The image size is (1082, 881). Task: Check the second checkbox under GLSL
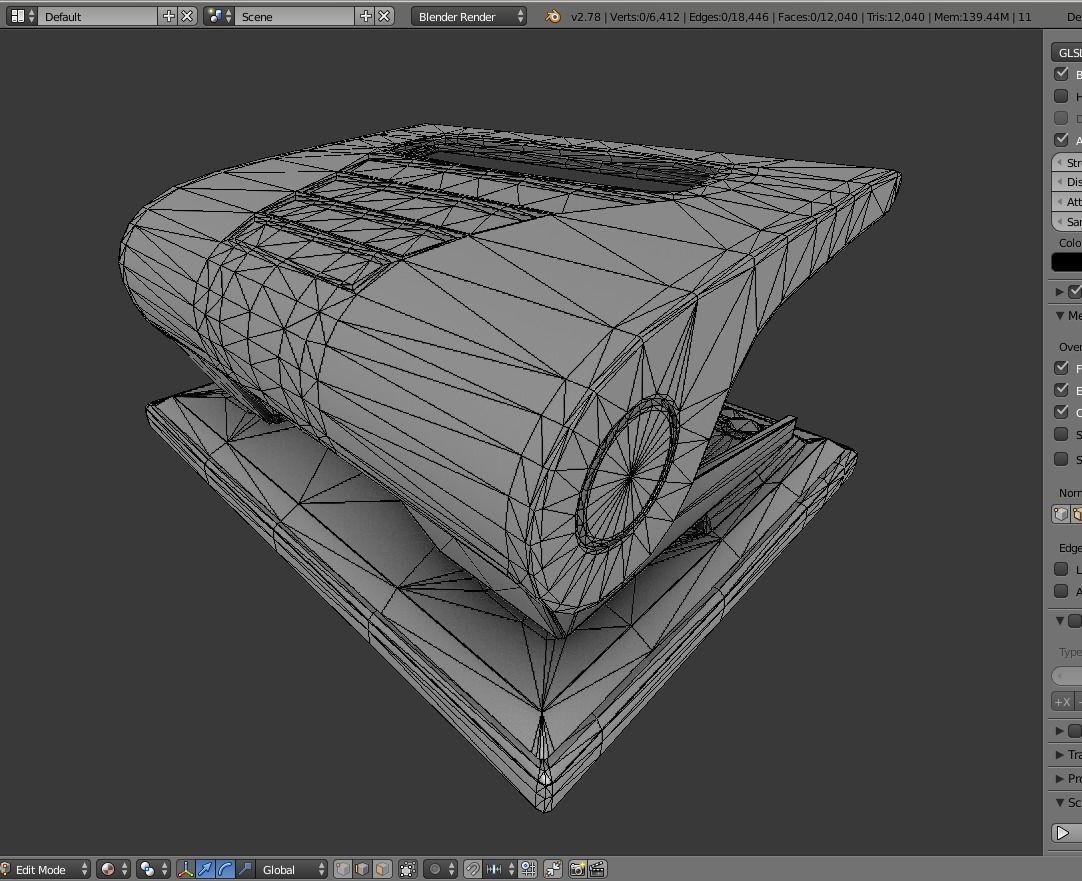tap(1061, 96)
